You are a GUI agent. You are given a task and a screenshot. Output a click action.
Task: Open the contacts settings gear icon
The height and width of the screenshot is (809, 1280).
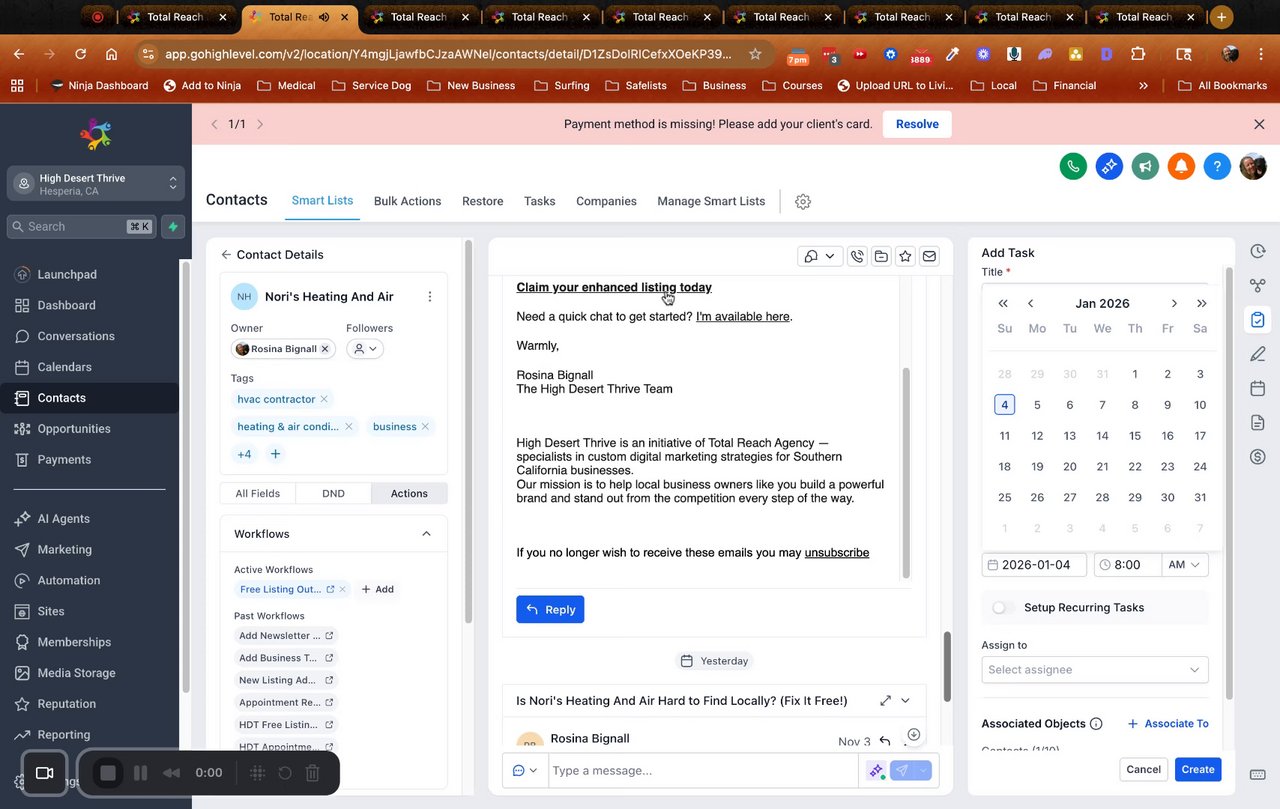803,201
